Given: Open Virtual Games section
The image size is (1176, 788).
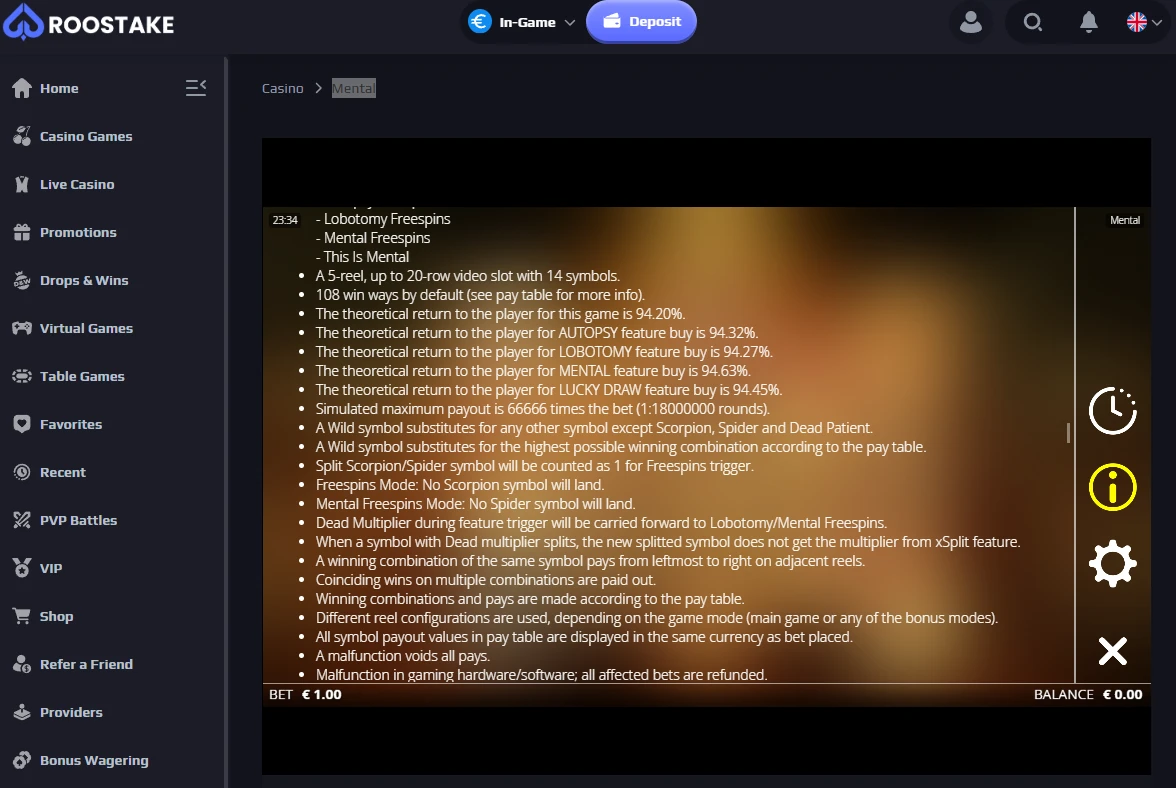Looking at the screenshot, I should (86, 328).
